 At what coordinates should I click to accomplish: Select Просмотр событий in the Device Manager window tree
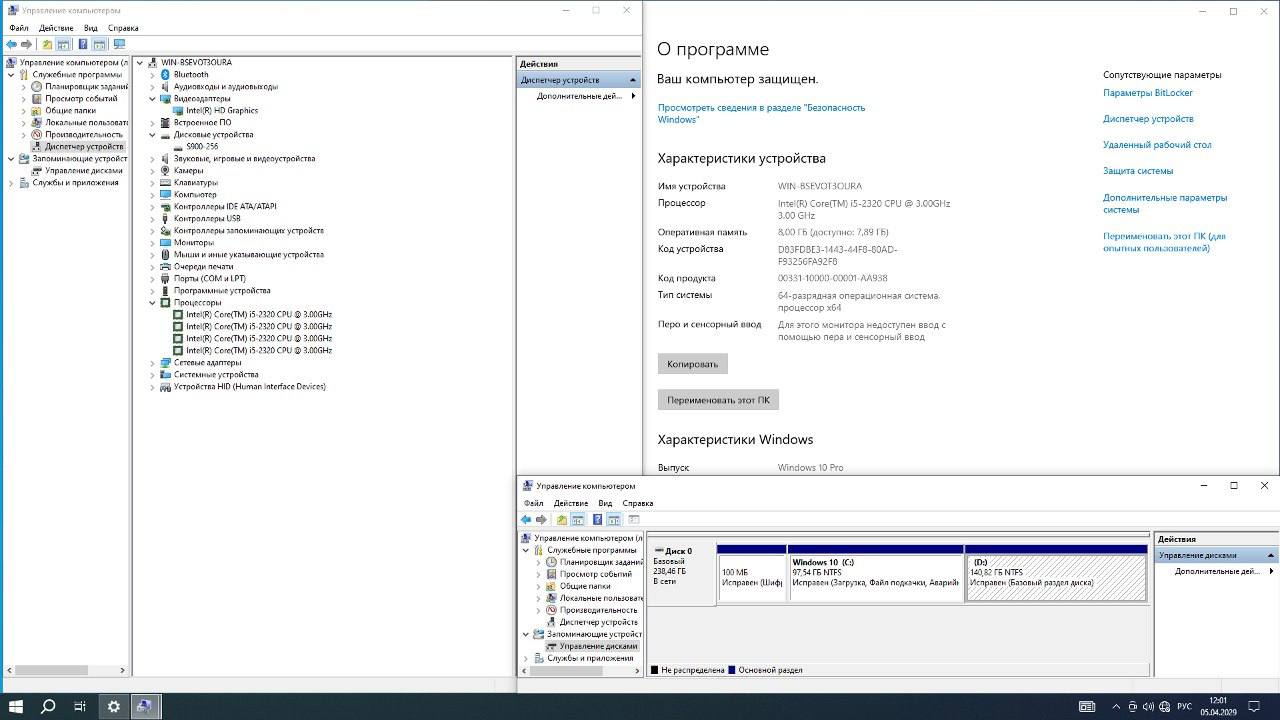coord(81,99)
